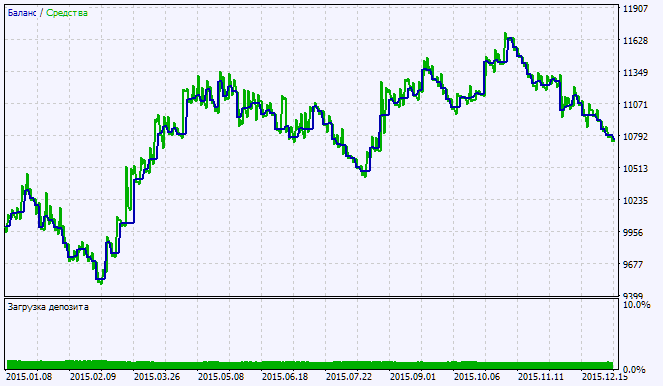Click the Средства legend label
Screen dimensions: 663x386
click(67, 13)
